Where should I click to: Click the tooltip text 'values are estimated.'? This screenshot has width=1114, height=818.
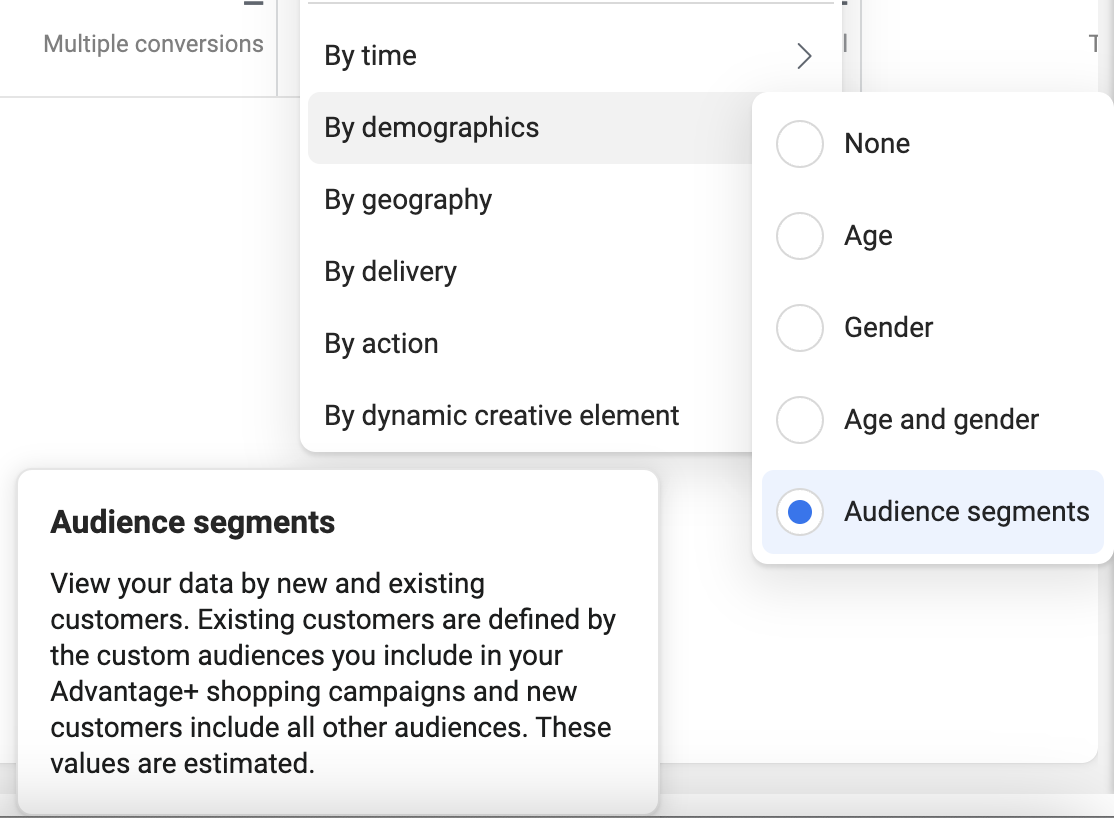click(182, 763)
